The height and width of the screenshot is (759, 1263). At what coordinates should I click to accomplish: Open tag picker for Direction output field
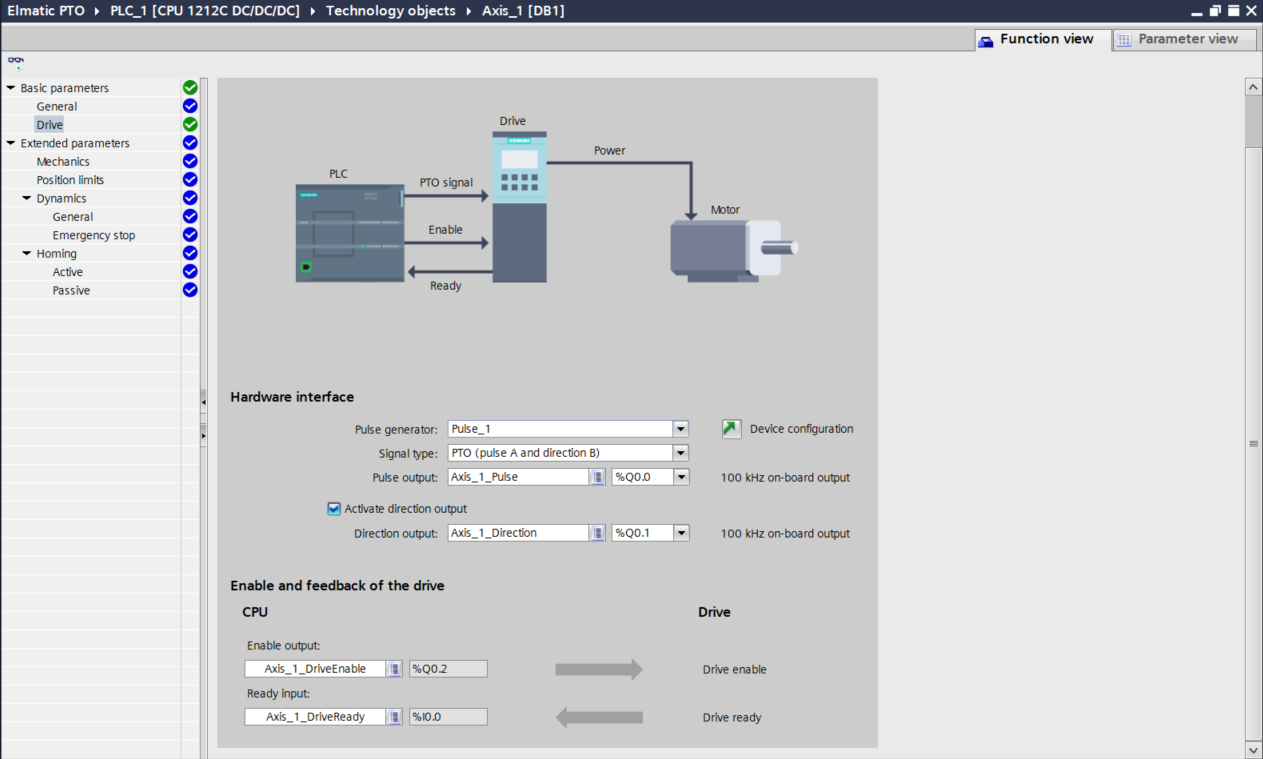(597, 533)
